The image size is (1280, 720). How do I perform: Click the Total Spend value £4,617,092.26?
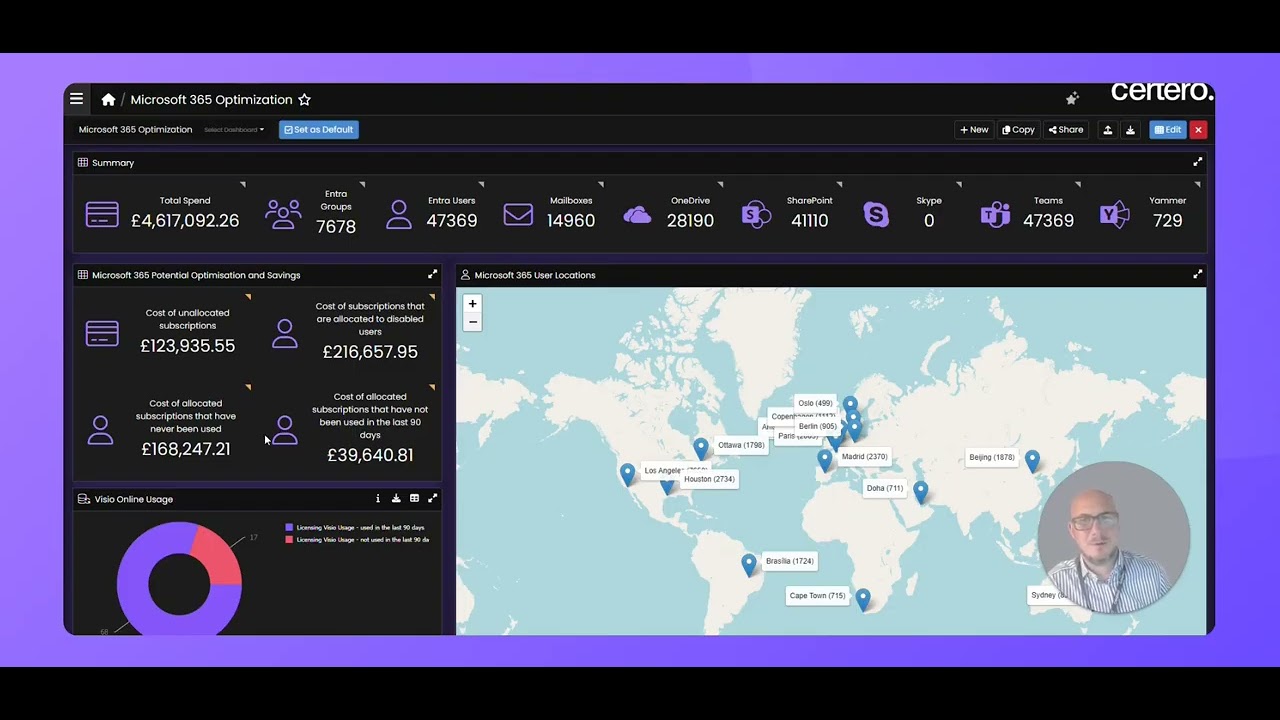185,221
